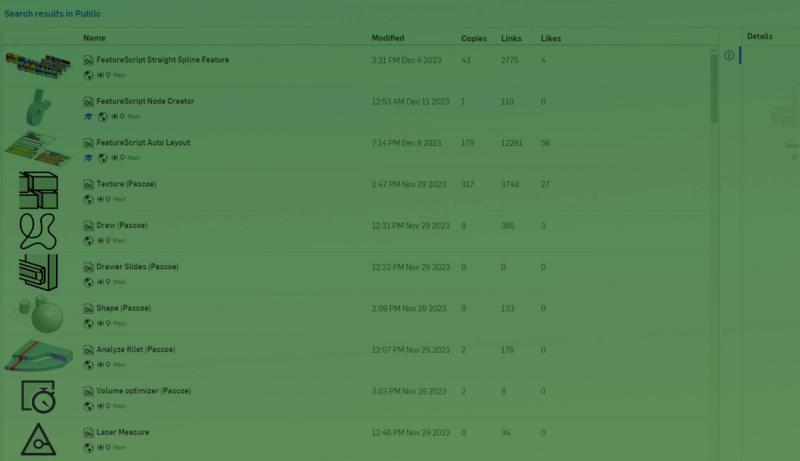Sort results by the Name column
This screenshot has height=461, width=800.
pyautogui.click(x=94, y=38)
